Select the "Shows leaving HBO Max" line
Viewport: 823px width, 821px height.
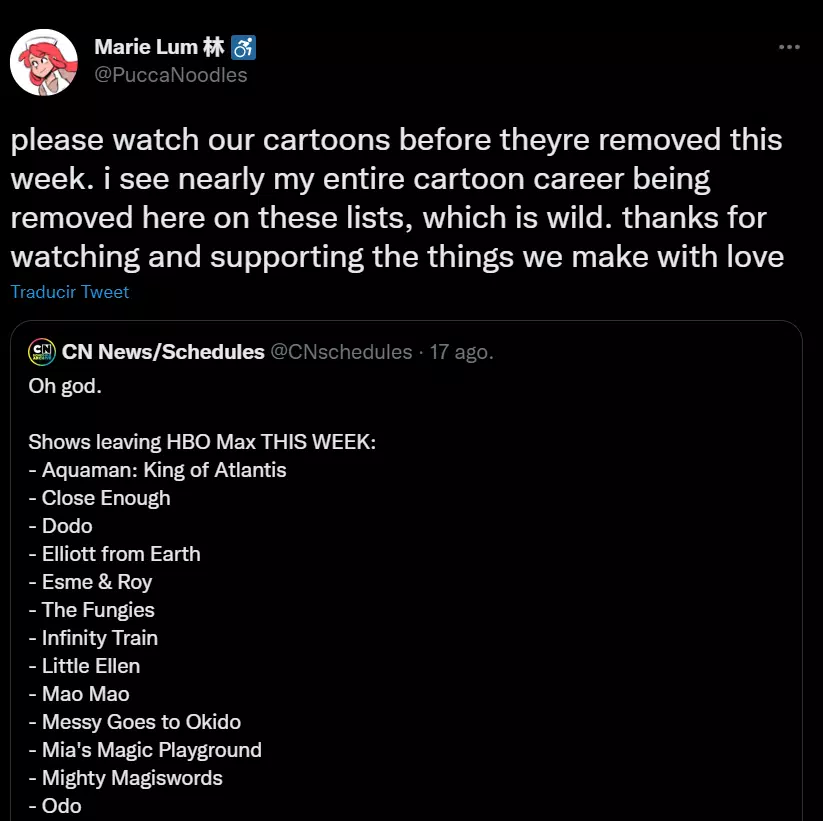[x=202, y=442]
